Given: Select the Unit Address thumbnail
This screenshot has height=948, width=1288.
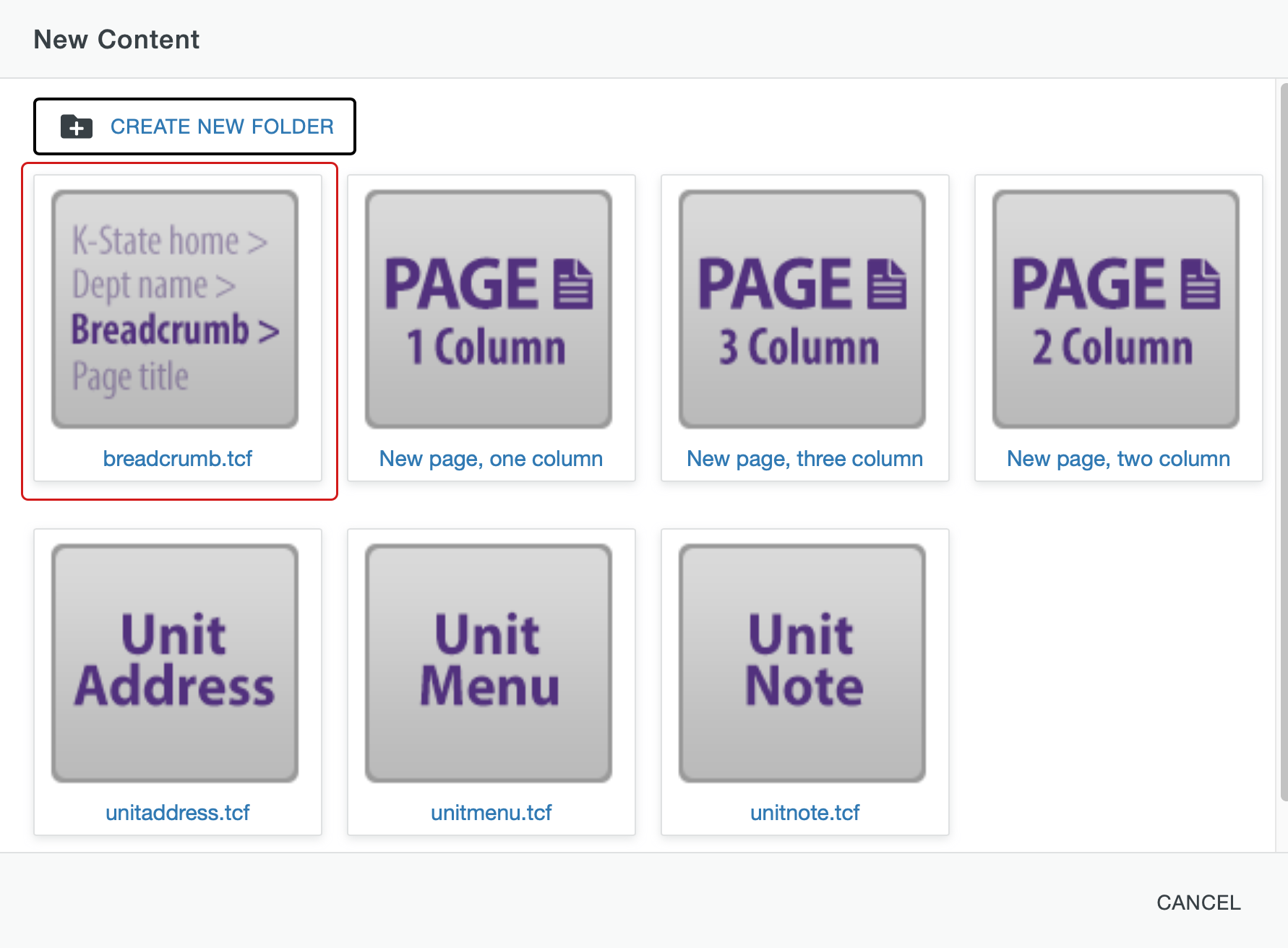Looking at the screenshot, I should pos(175,663).
